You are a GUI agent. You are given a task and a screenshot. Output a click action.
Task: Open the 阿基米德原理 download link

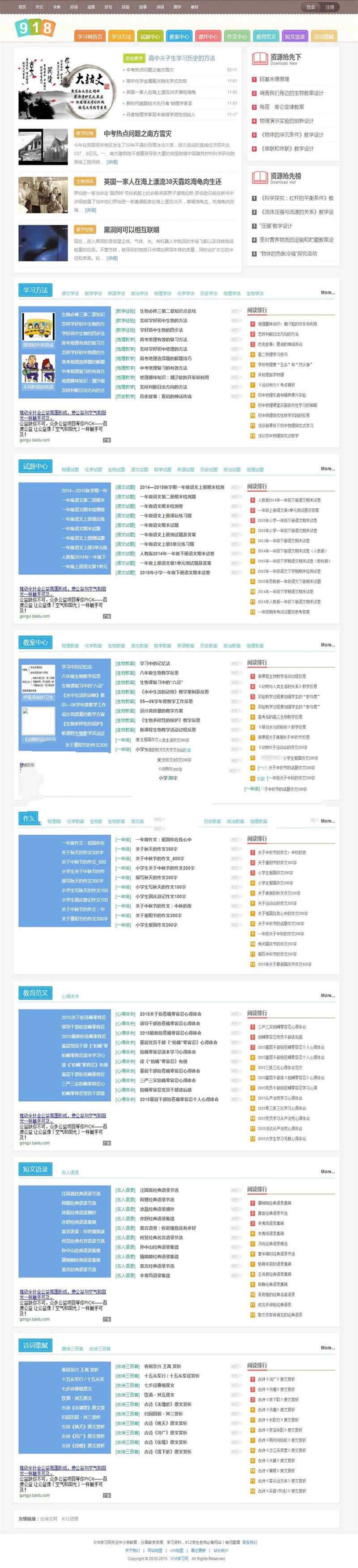click(x=274, y=79)
